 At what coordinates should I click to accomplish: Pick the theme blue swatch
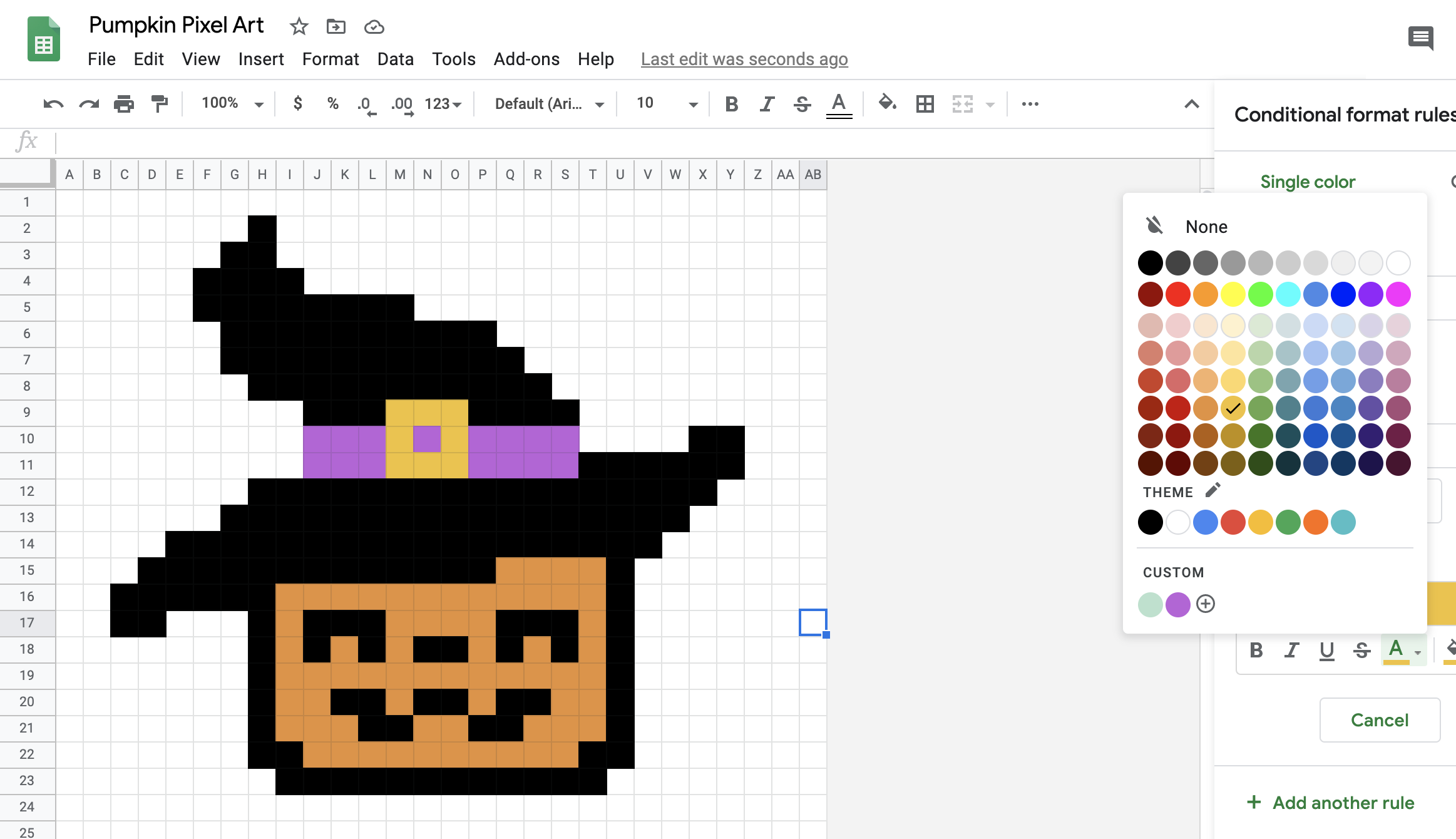(x=1205, y=522)
